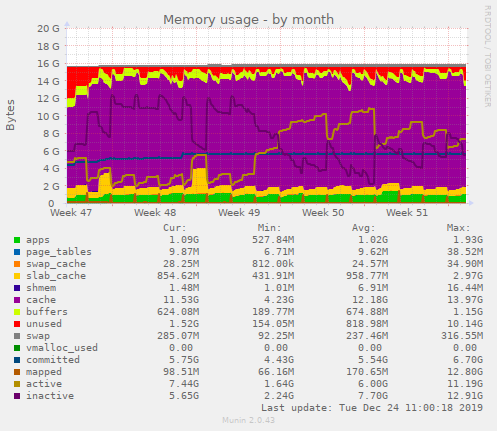Click the purple cache legend swatch
This screenshot has width=497, height=431.
tap(17, 300)
